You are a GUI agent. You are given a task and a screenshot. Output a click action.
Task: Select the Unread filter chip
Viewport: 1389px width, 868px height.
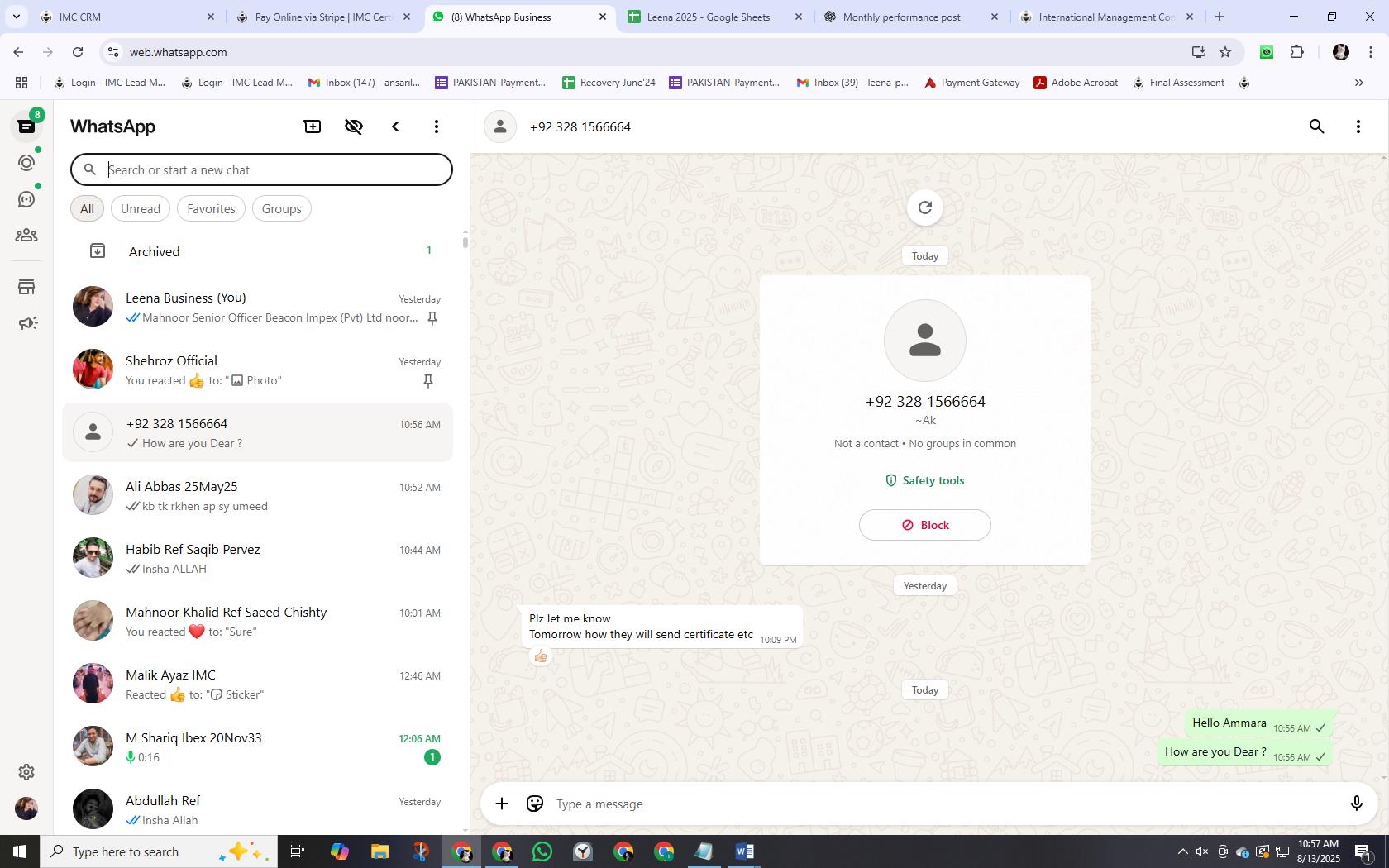[x=141, y=208]
